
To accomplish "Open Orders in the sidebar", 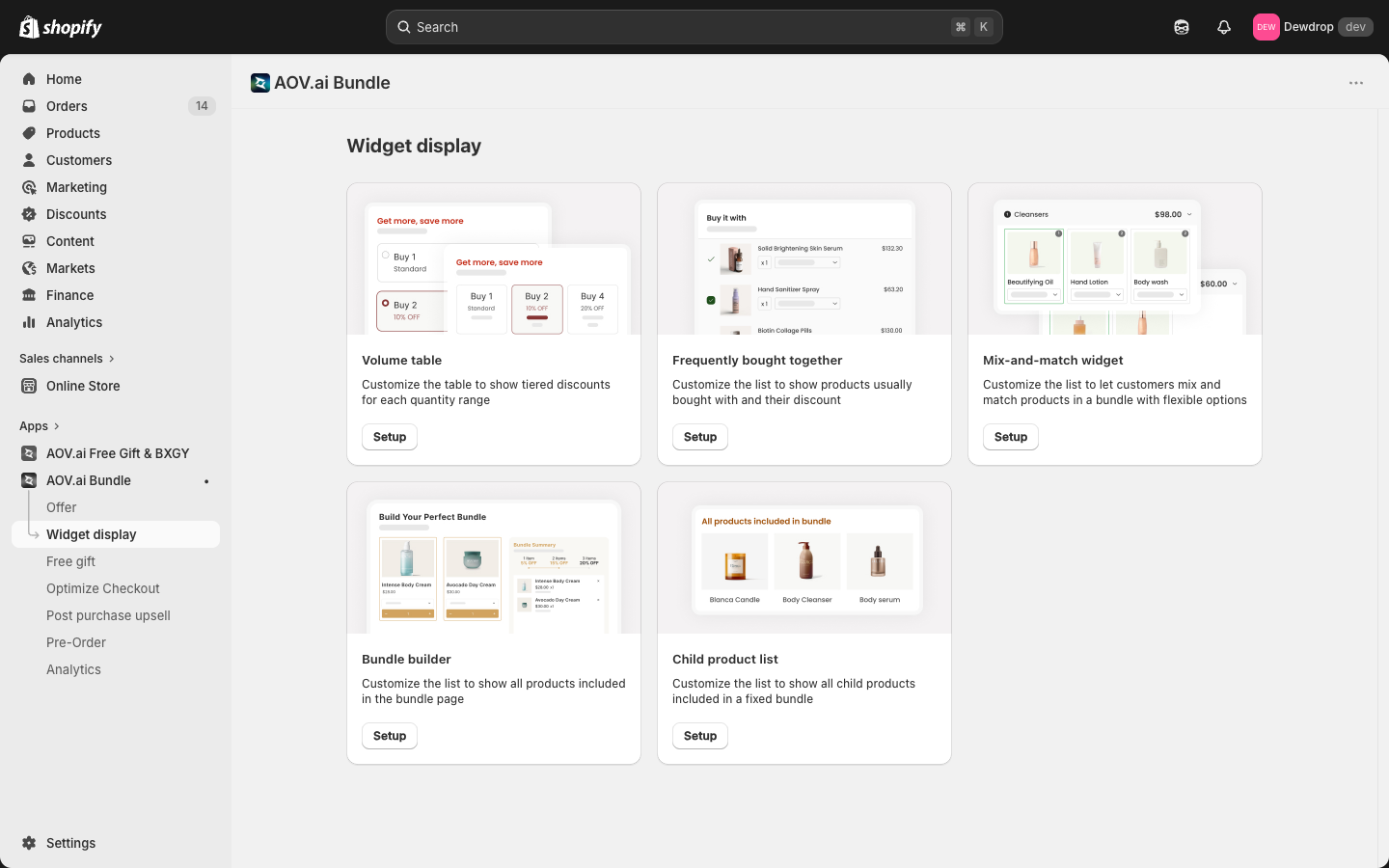I will point(116,106).
